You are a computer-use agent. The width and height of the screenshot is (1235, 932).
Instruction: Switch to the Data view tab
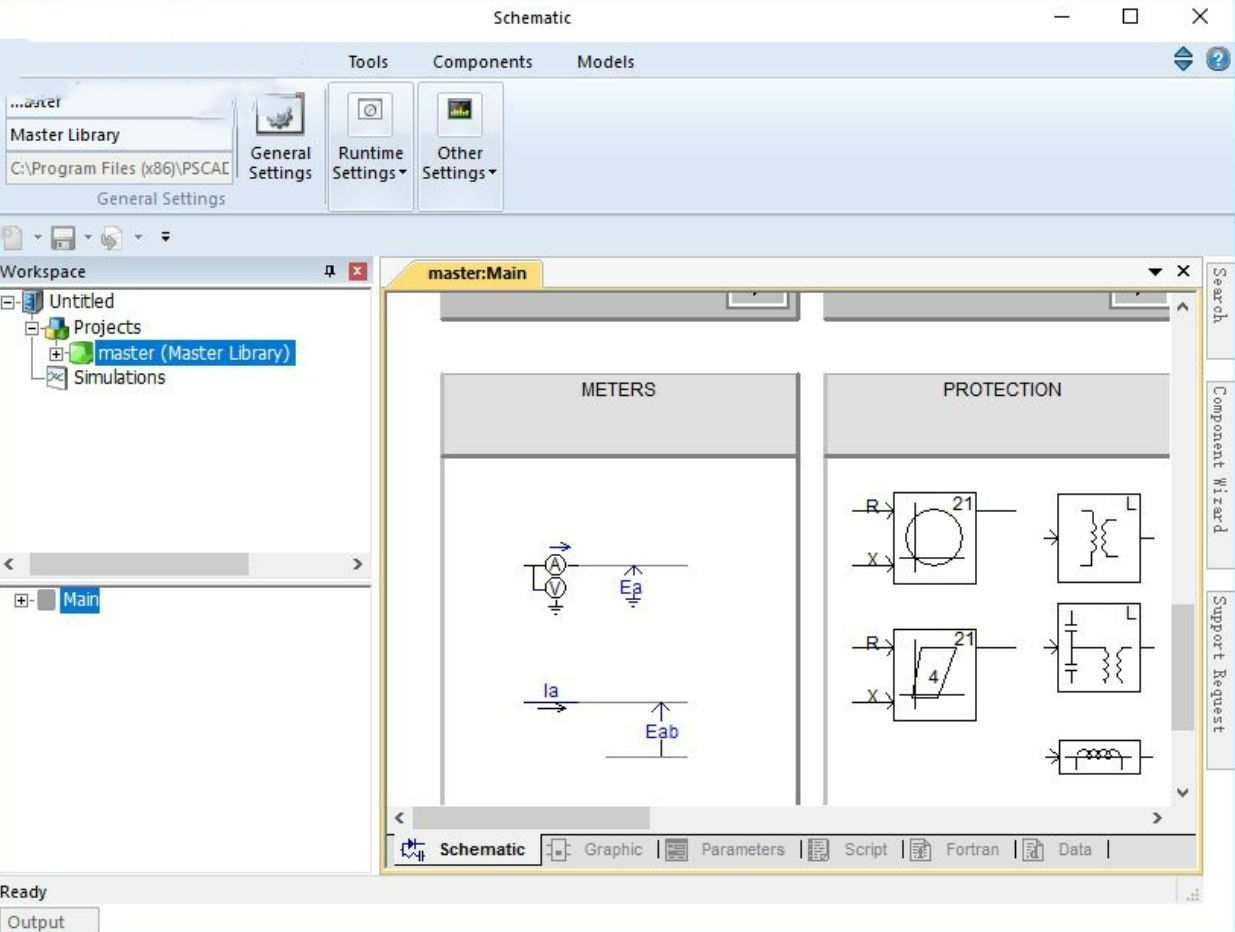point(1060,850)
